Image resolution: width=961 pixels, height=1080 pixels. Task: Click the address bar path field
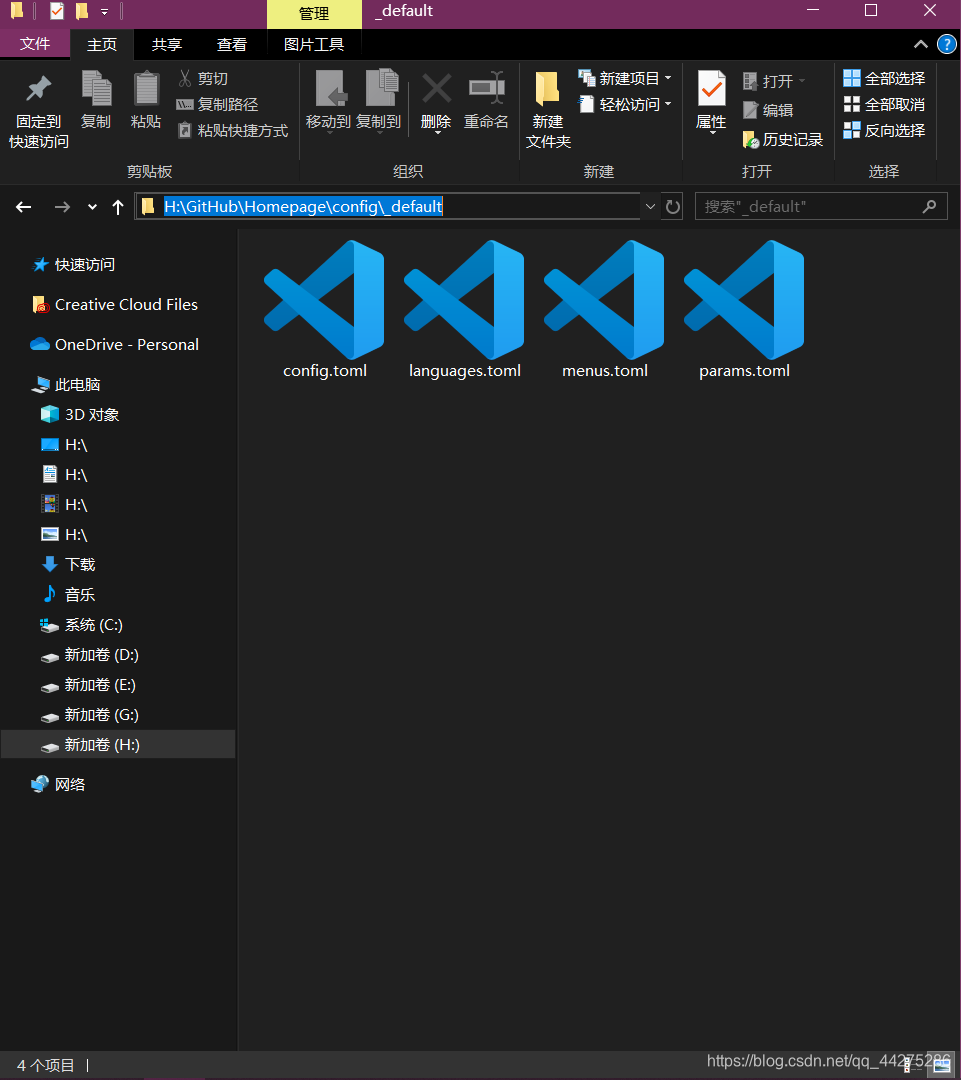tap(387, 207)
